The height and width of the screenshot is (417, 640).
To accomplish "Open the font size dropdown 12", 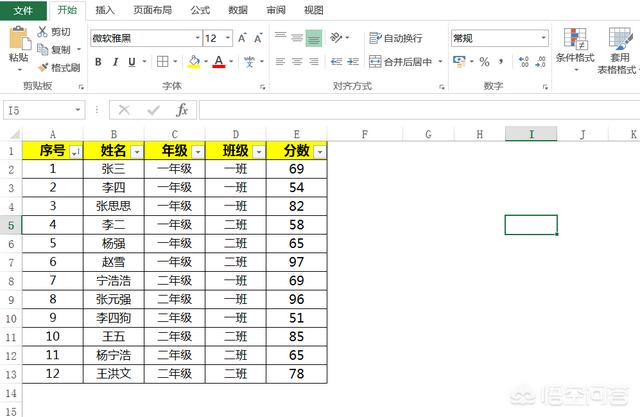I will (x=228, y=38).
